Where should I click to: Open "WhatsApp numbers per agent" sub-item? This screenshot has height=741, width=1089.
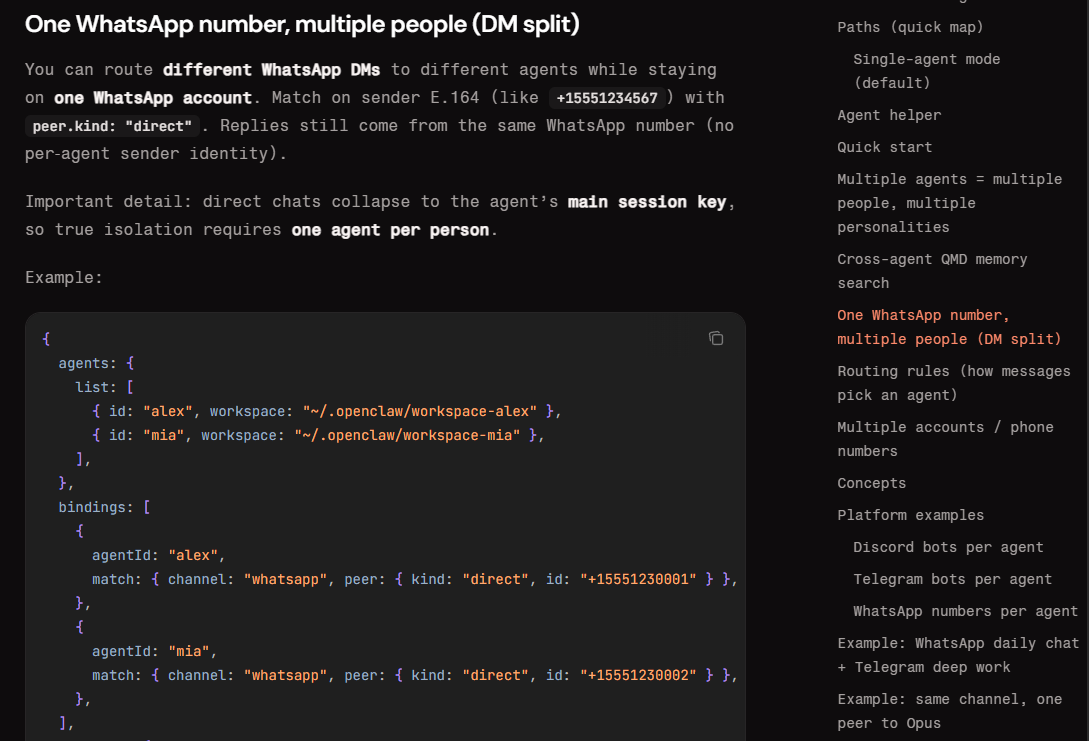[x=965, y=611]
